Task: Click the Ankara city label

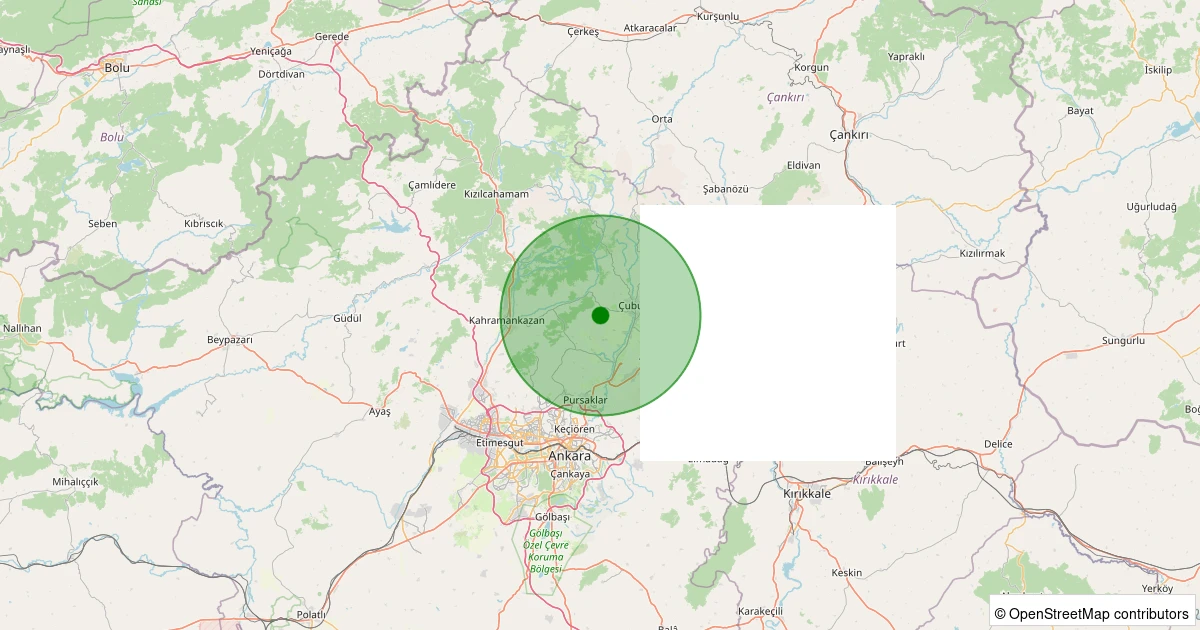Action: [570, 456]
